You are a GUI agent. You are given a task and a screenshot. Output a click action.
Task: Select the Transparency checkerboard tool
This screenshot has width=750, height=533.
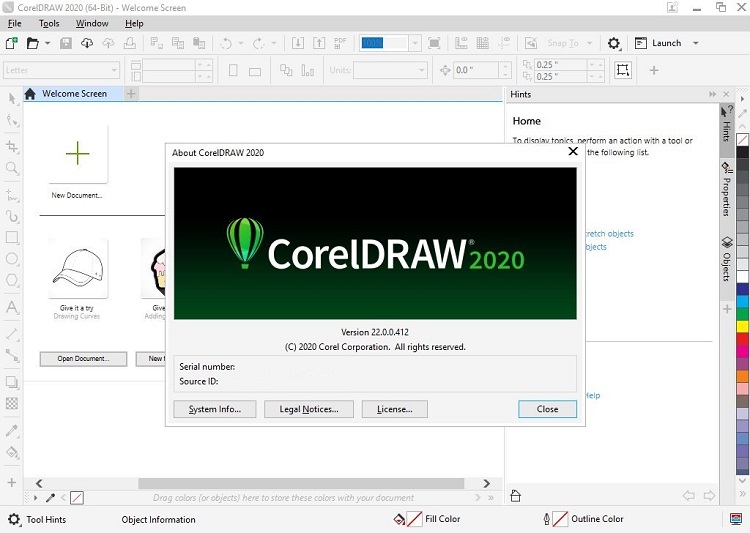coord(12,403)
